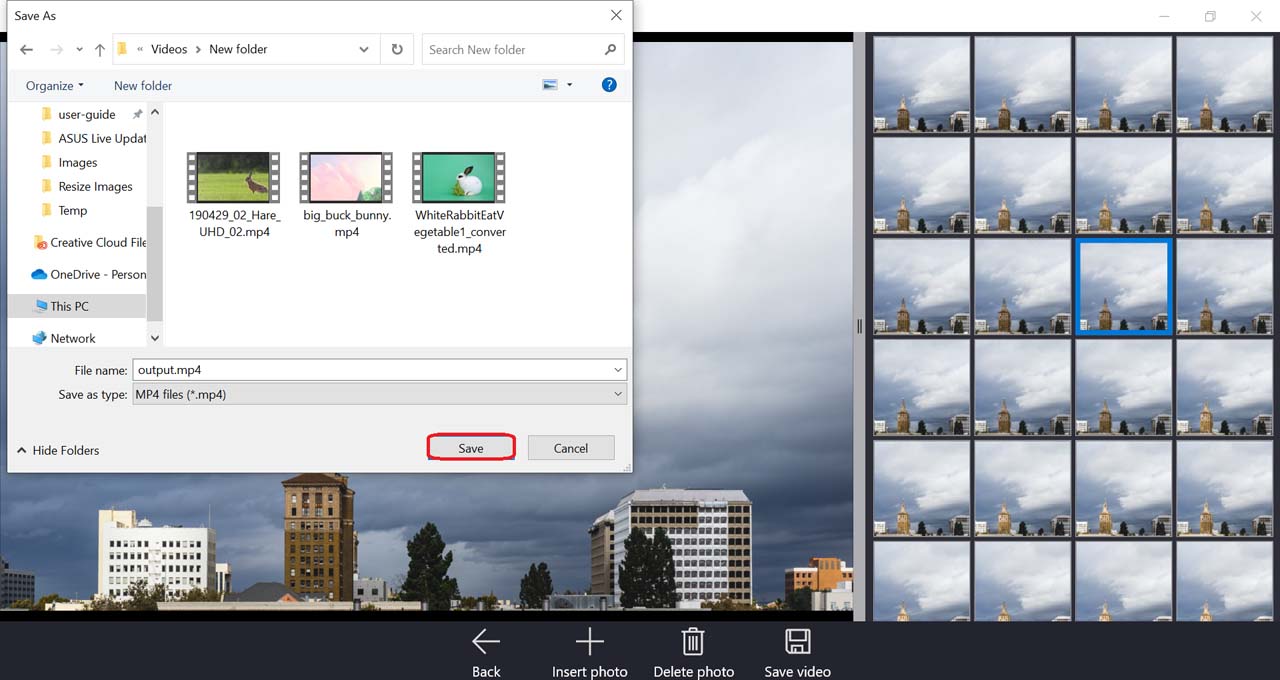Open the File name history dropdown
1280x680 pixels.
(x=618, y=370)
